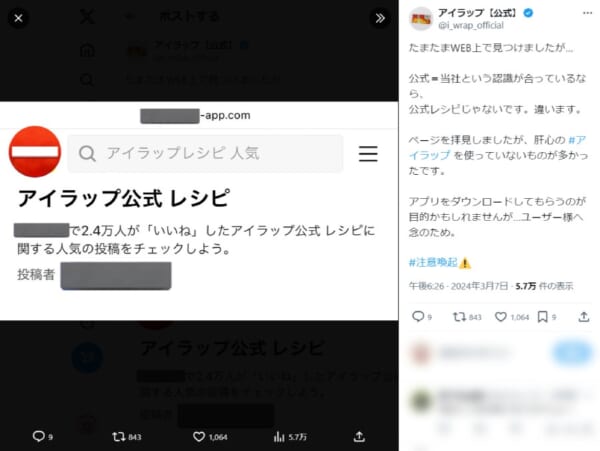This screenshot has width=600, height=451.
Task: View analytics icon showing 5.7万 in bottom bar
Action: [x=279, y=436]
